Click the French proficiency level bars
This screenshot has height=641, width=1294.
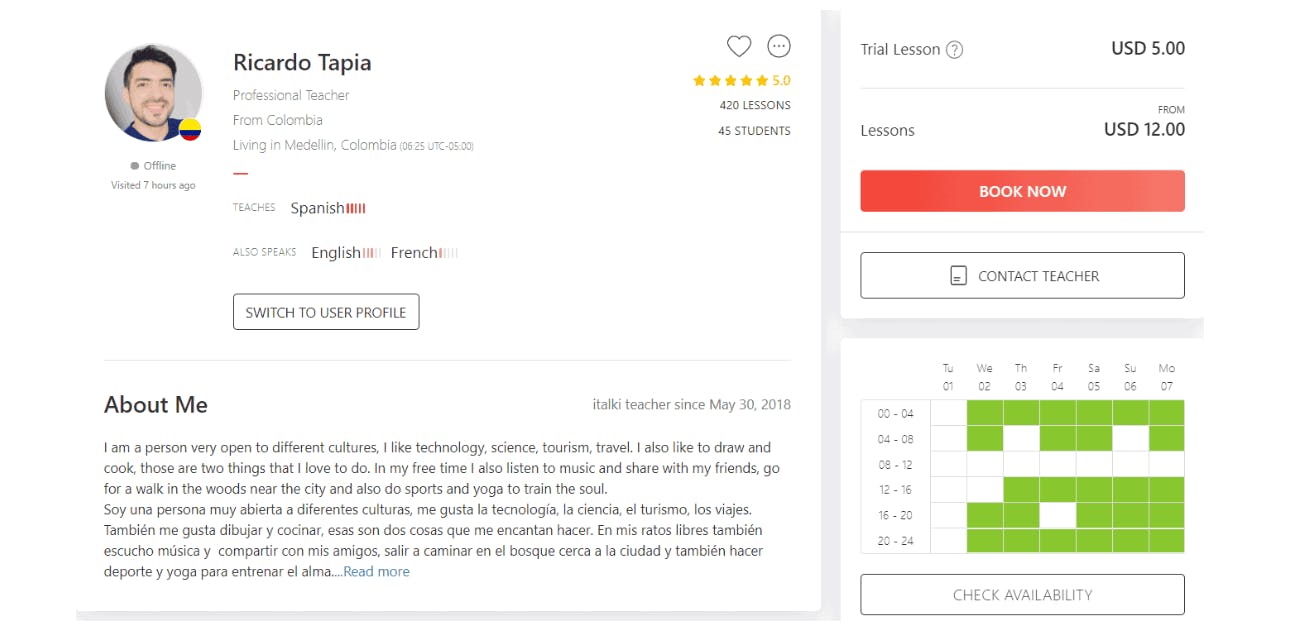click(449, 253)
